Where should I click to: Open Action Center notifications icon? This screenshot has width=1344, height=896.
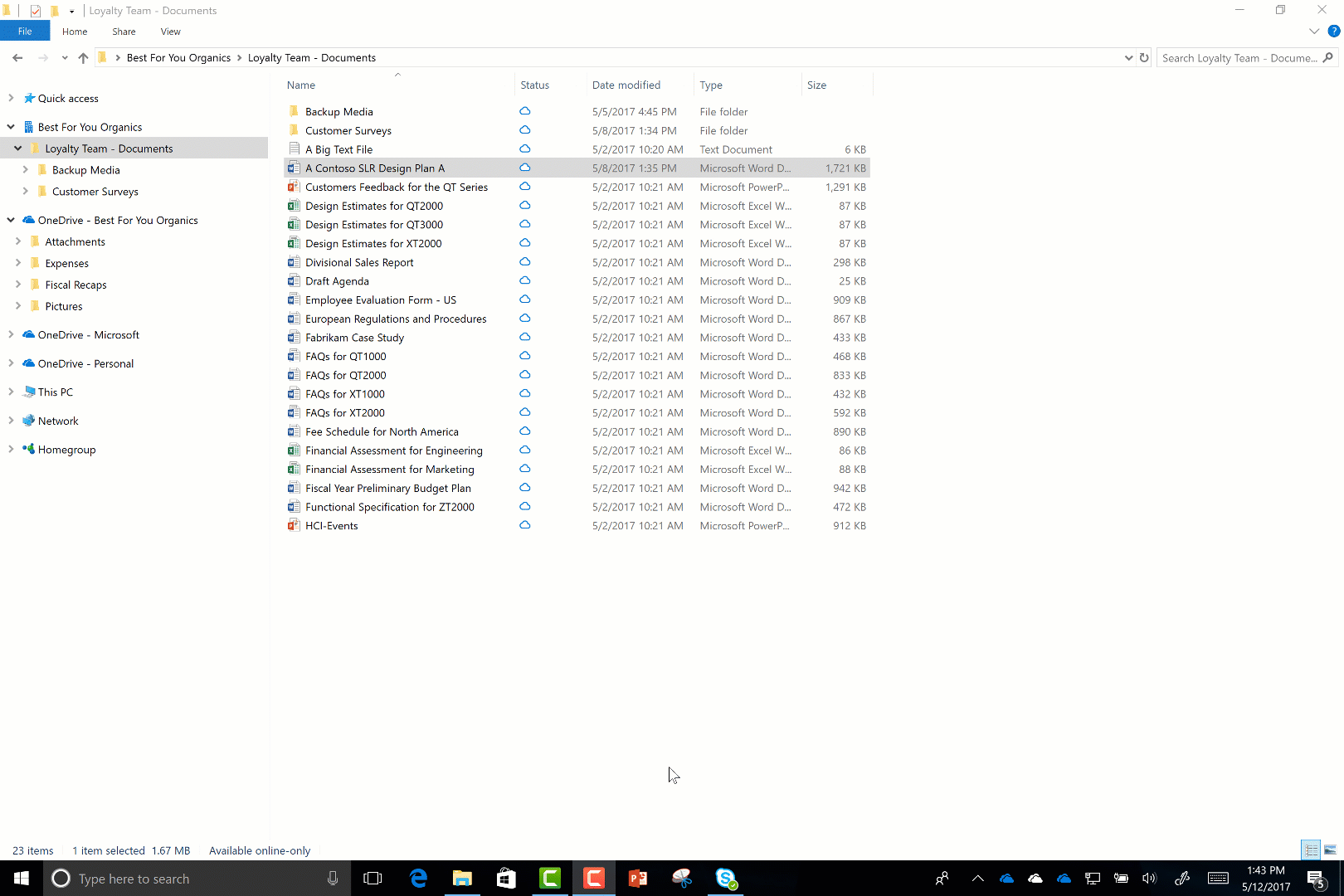click(1317, 879)
